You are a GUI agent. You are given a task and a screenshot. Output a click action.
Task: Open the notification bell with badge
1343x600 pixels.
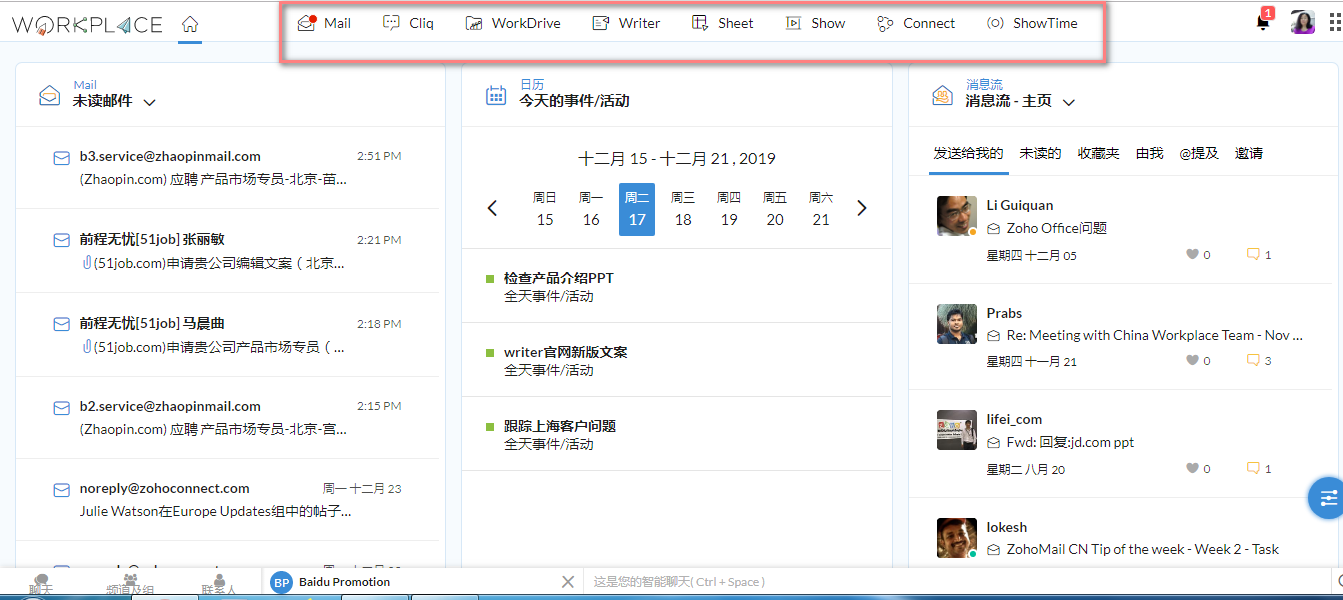click(1263, 23)
